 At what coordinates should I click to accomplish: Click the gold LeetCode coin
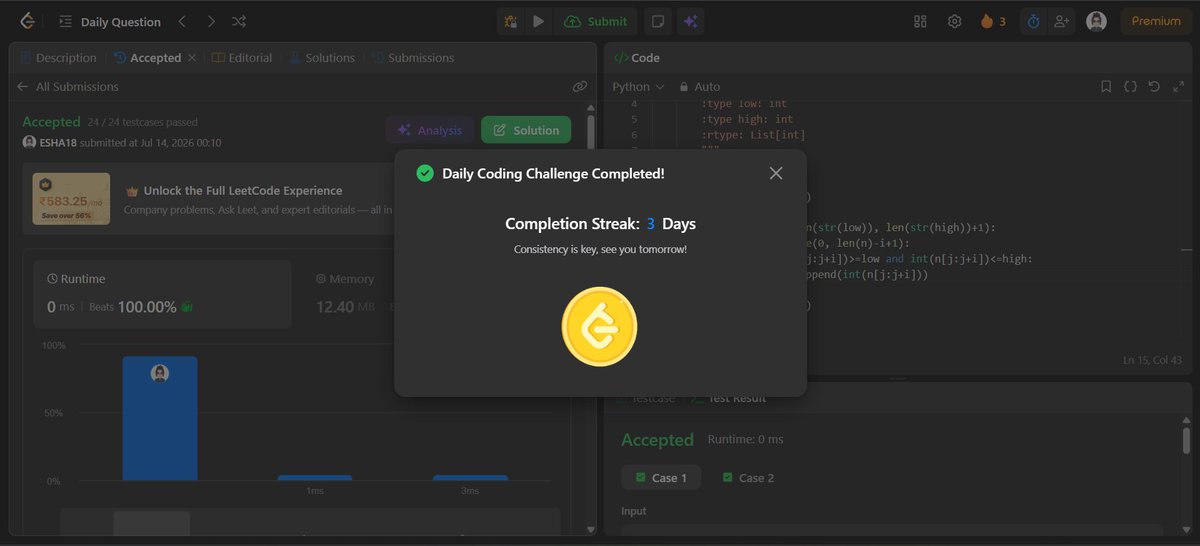(x=600, y=326)
